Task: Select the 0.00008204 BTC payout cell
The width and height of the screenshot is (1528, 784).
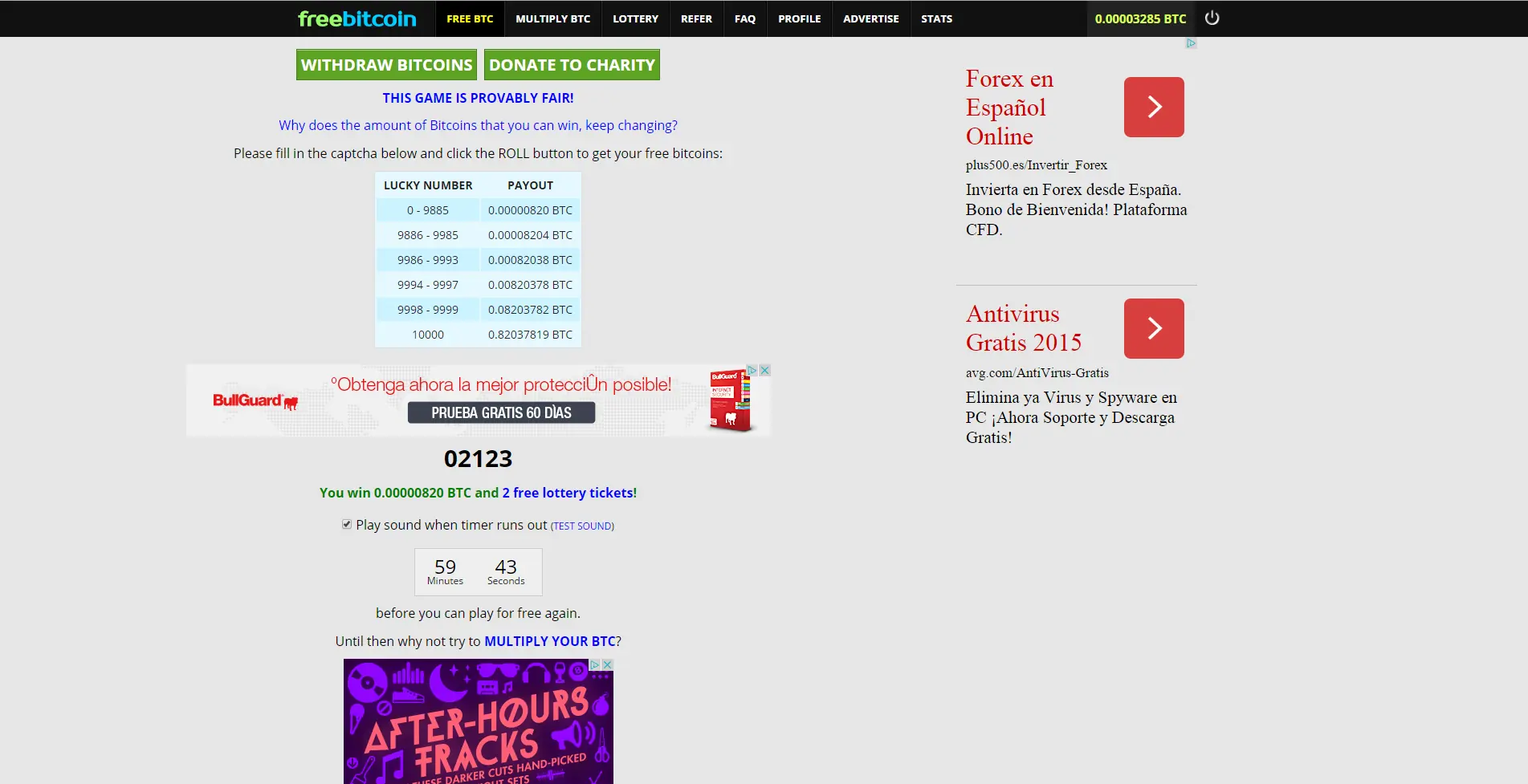Action: click(x=530, y=235)
